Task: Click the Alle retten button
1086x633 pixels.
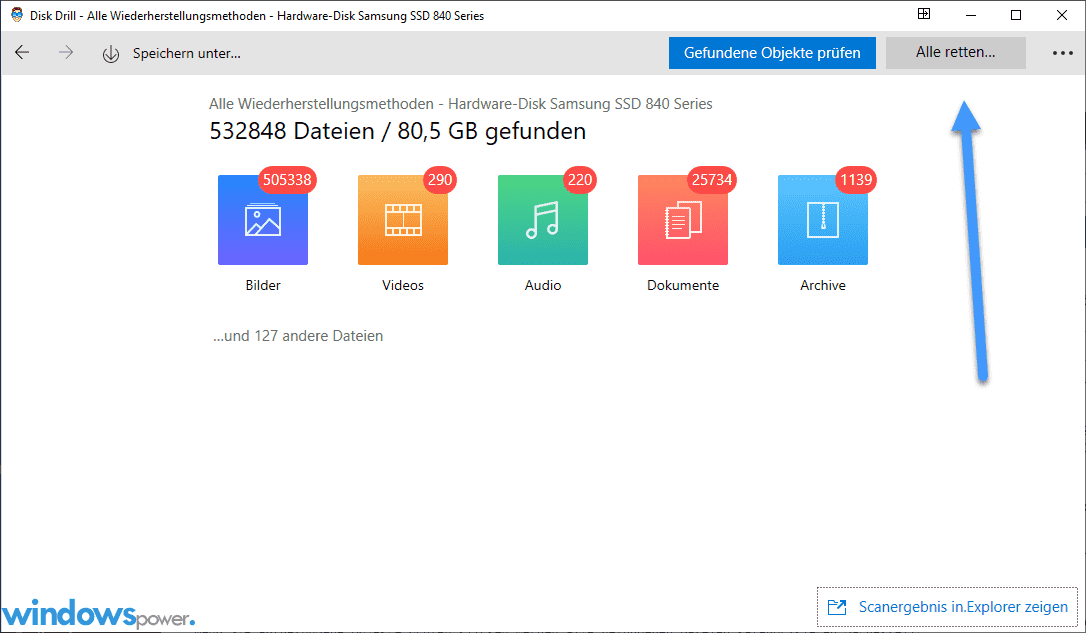Action: point(956,53)
